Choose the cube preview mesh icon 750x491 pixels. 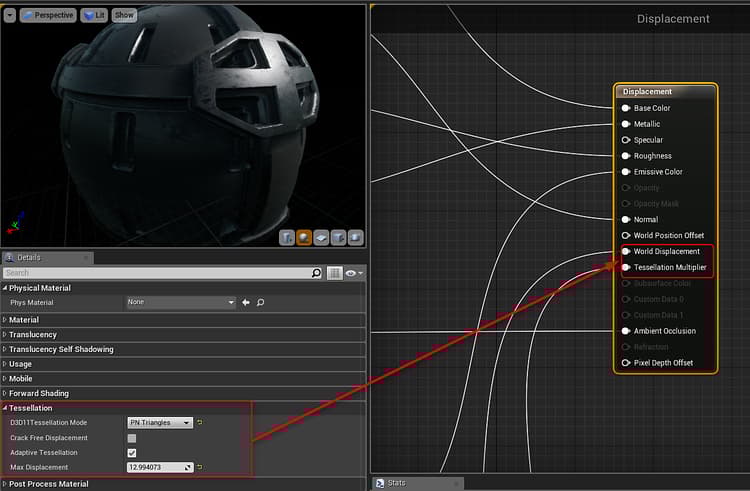coord(338,237)
